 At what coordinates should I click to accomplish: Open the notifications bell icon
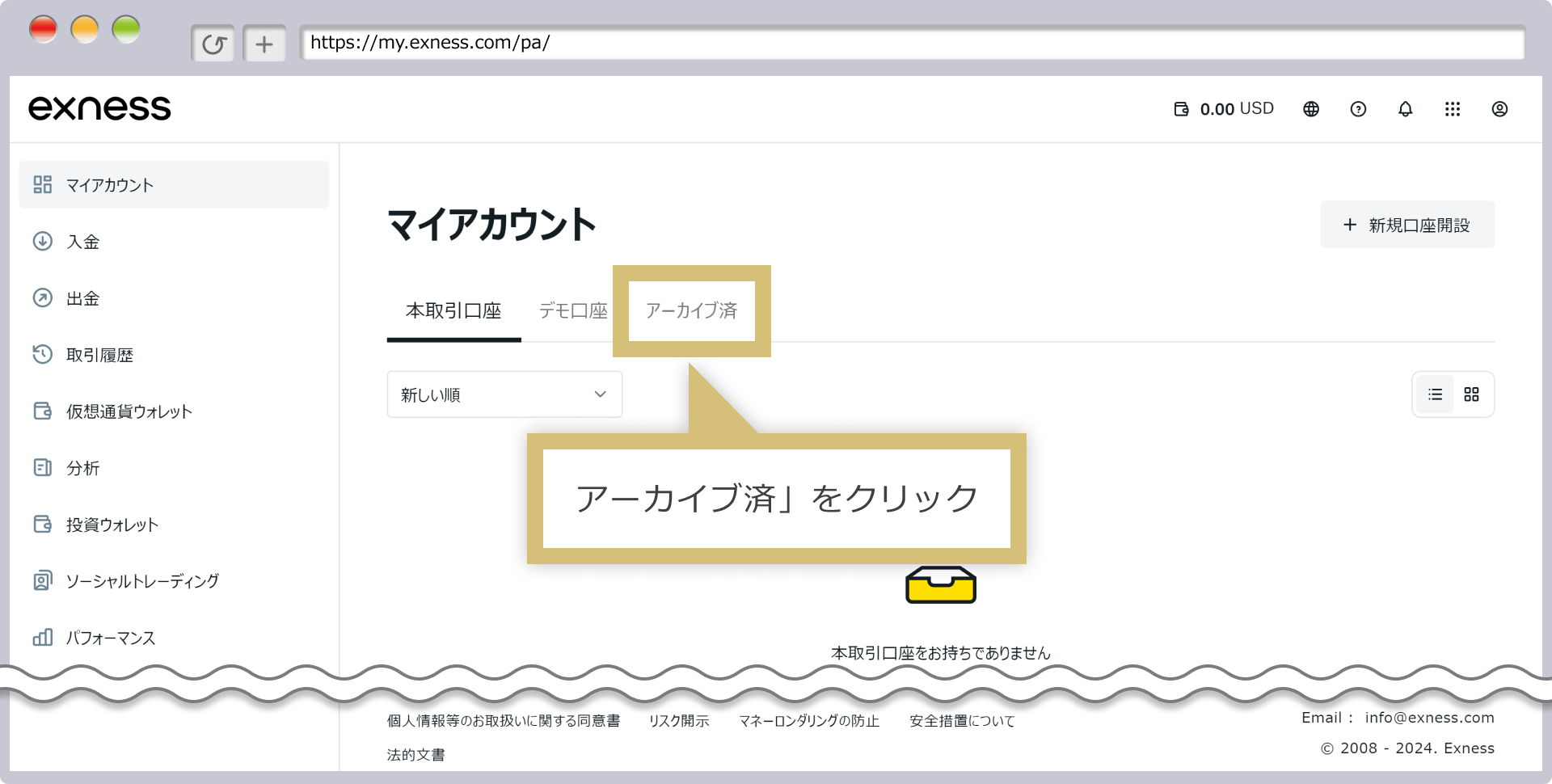[x=1406, y=109]
